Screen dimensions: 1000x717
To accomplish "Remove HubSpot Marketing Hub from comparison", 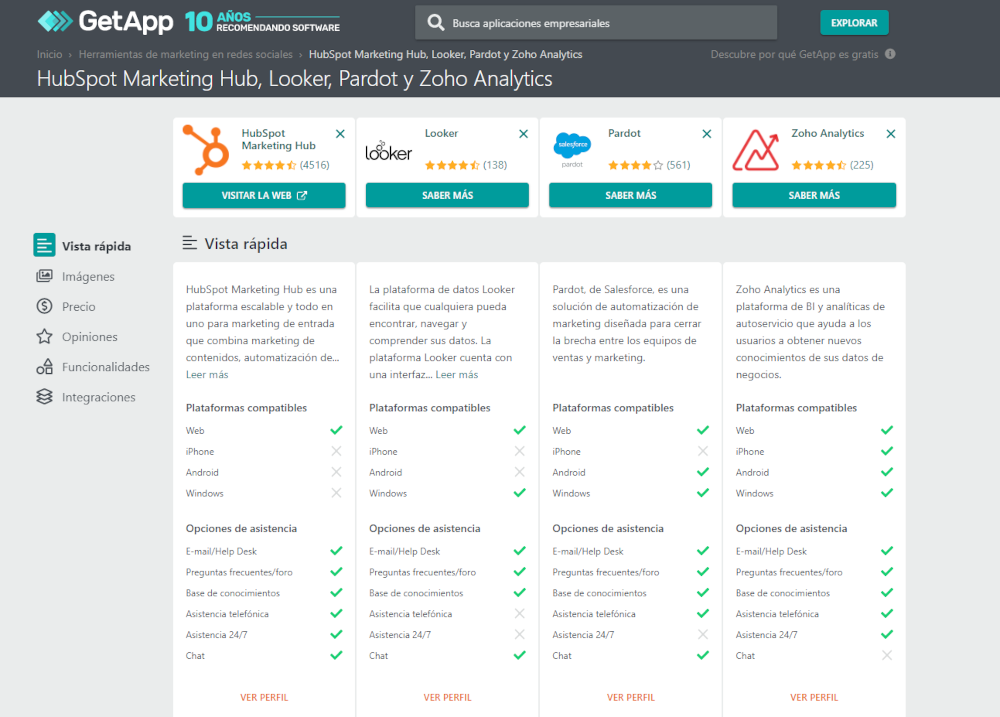I will click(340, 134).
